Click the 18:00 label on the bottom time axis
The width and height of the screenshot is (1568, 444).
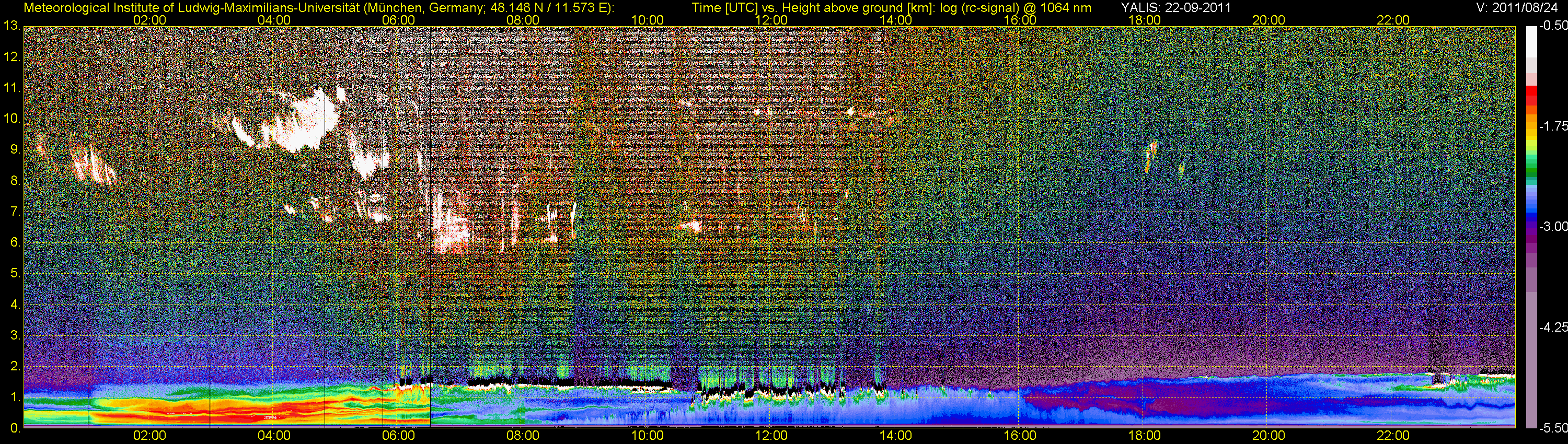tap(1144, 436)
